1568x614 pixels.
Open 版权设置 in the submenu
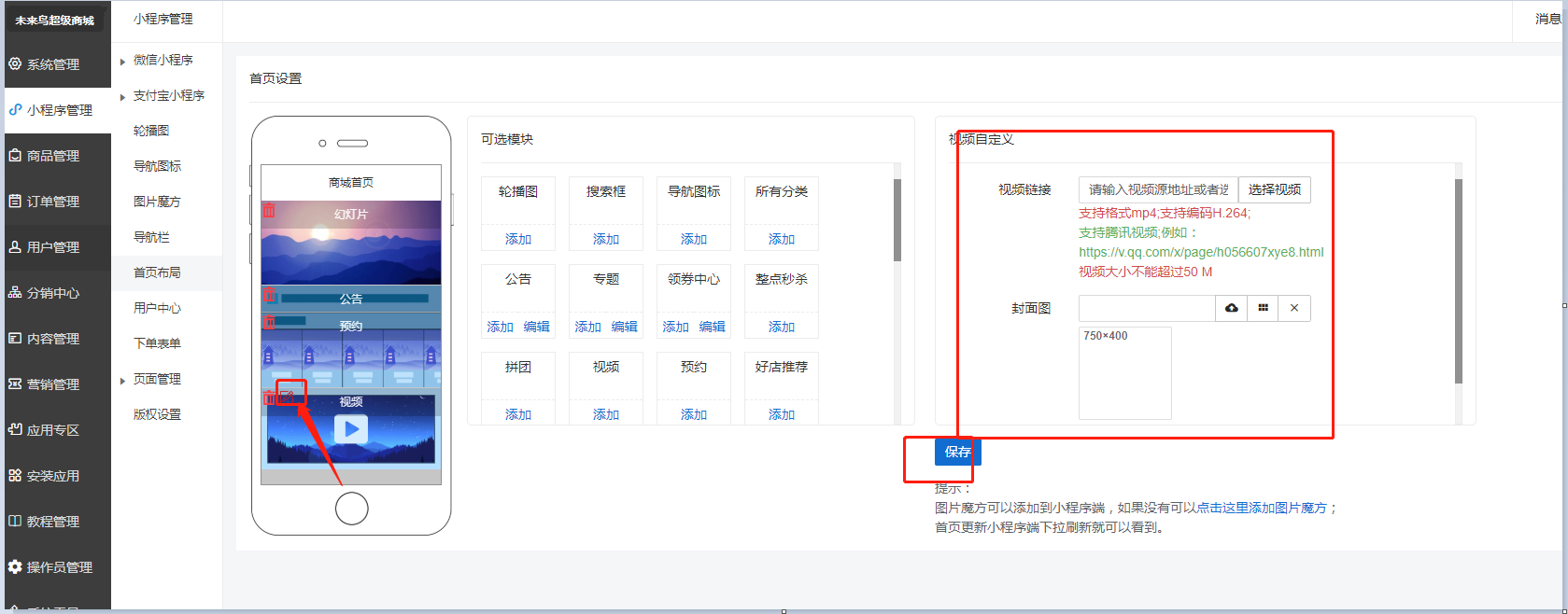pyautogui.click(x=158, y=414)
